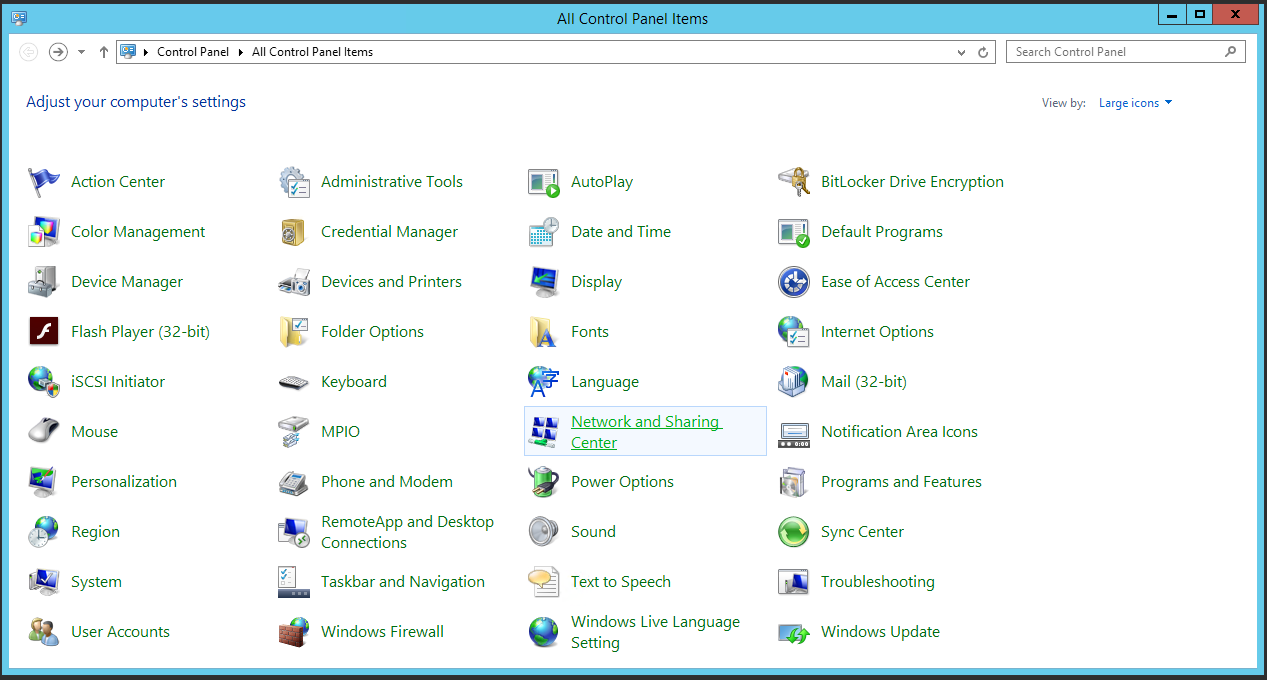Click Taskbar and Navigation text link
1267x680 pixels.
click(403, 582)
